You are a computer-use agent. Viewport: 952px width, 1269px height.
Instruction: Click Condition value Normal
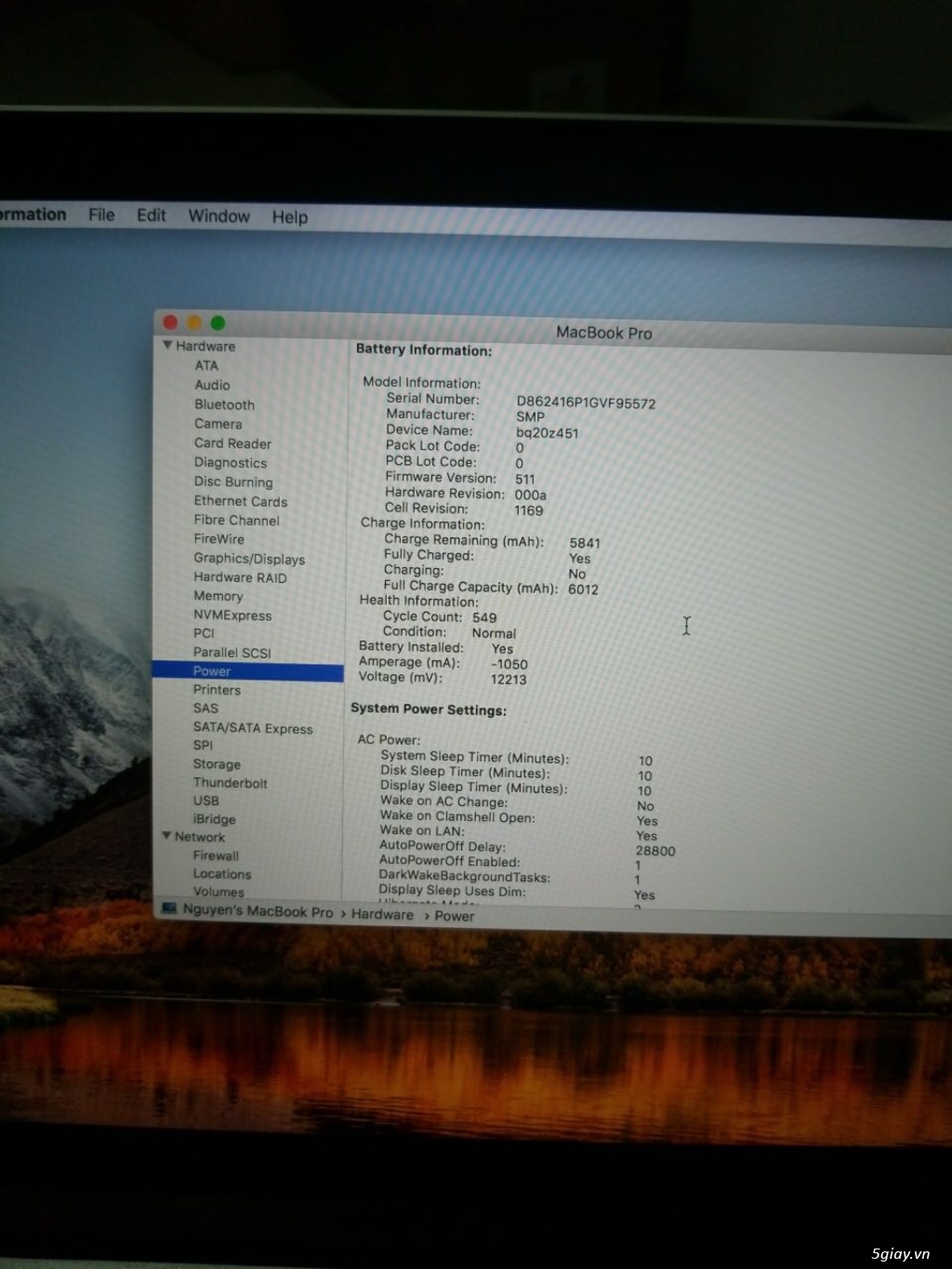(x=494, y=633)
